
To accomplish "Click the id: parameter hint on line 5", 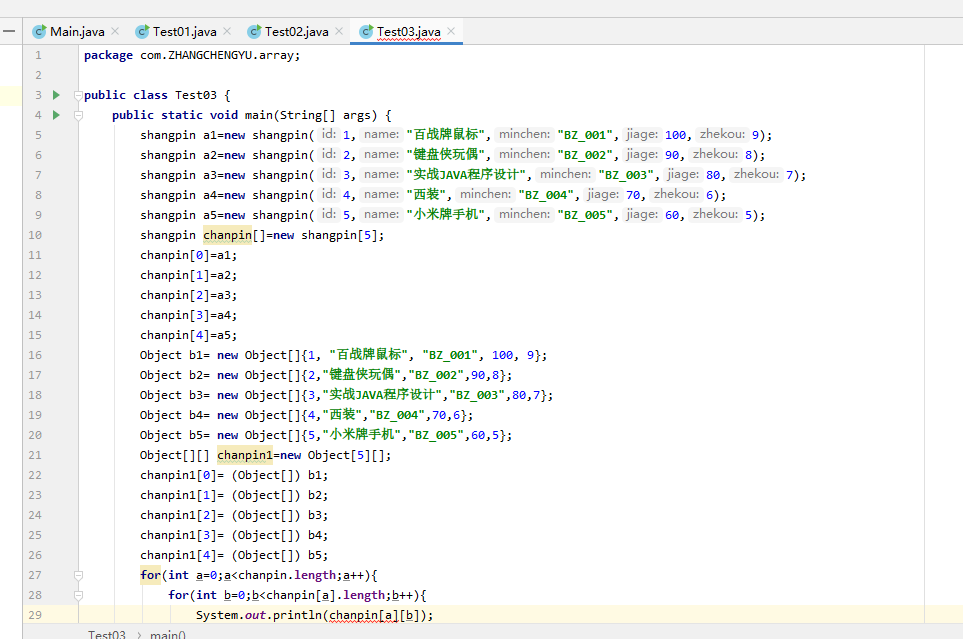I will pyautogui.click(x=329, y=134).
